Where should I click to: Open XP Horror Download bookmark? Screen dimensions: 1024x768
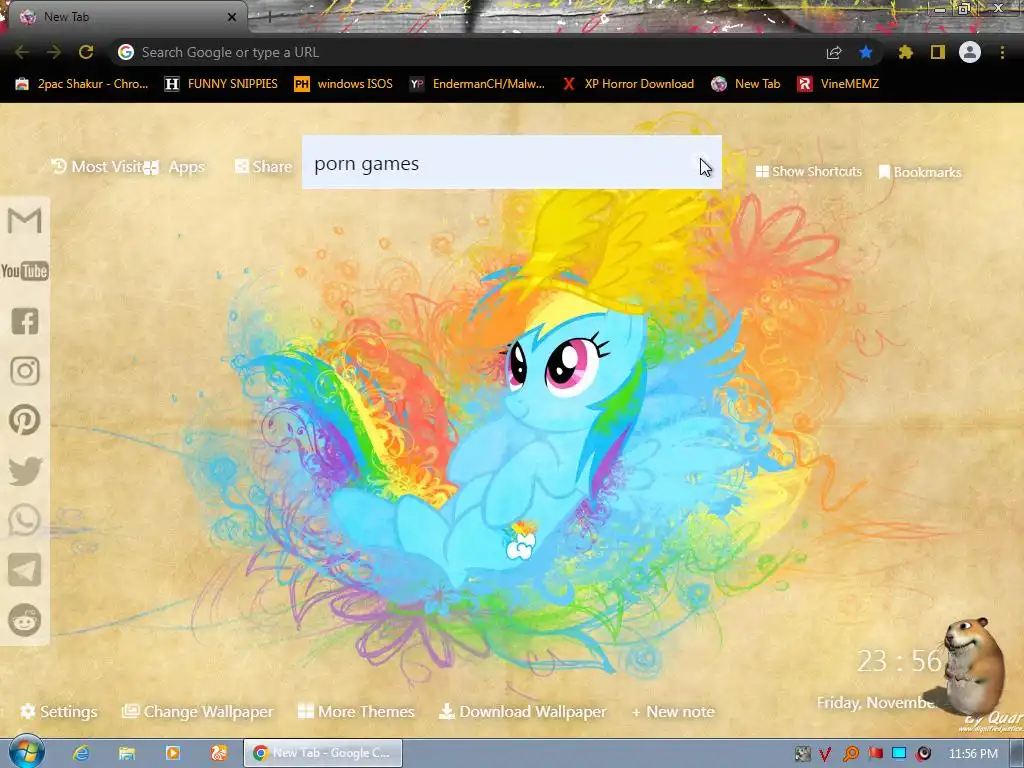coord(628,84)
